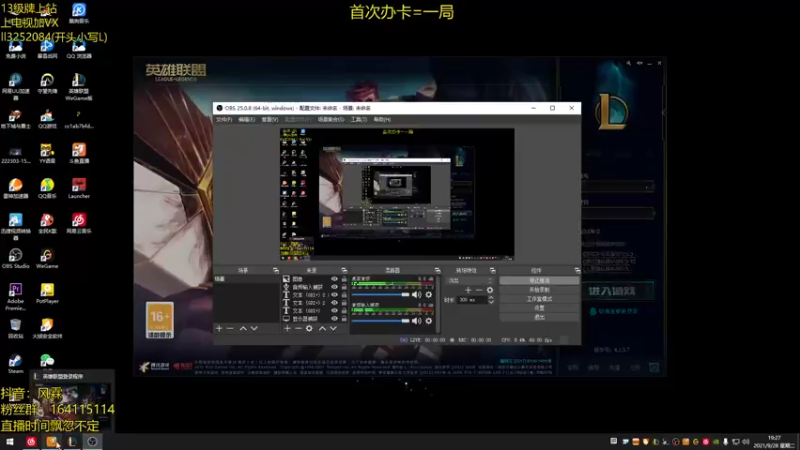This screenshot has width=800, height=450.
Task: Mute the desktop audio speaker icon
Action: (x=417, y=294)
